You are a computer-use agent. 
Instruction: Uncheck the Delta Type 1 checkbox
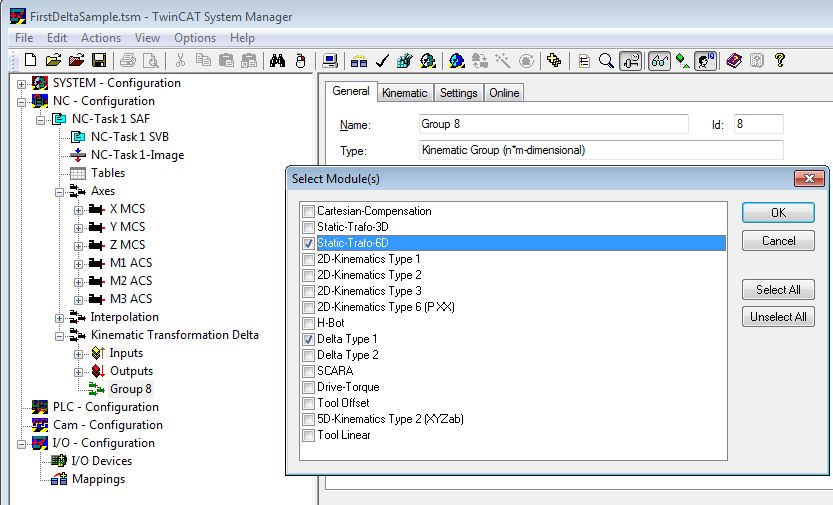[x=308, y=339]
